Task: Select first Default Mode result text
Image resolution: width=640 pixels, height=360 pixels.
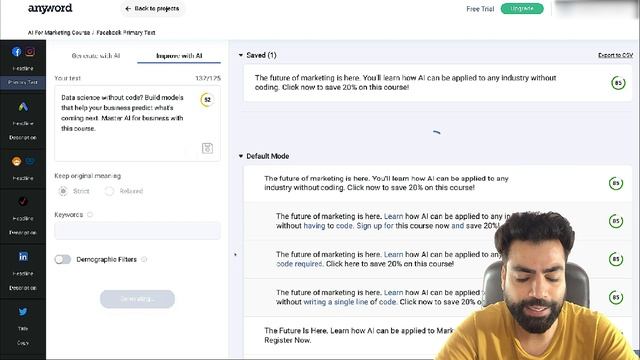Action: click(x=386, y=183)
